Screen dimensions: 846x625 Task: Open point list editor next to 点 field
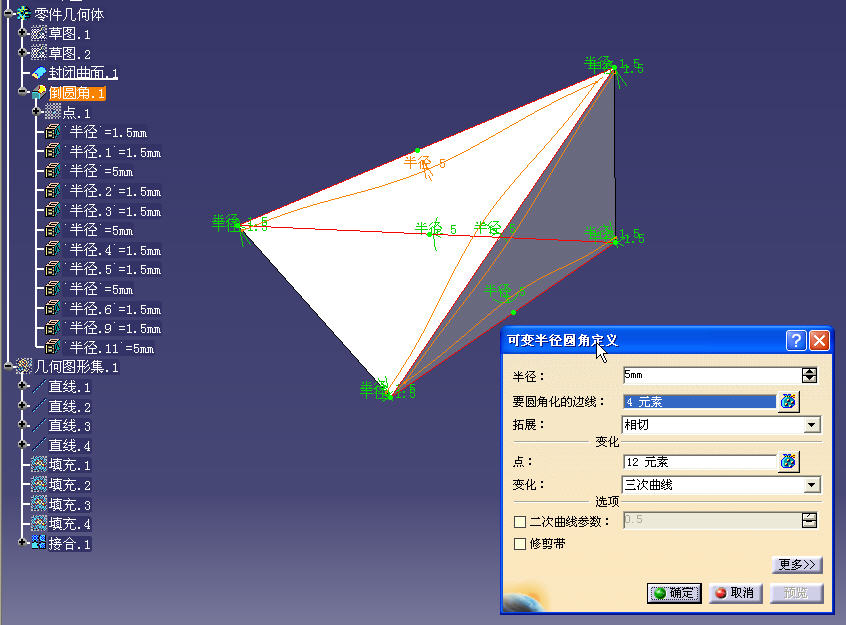tap(788, 461)
